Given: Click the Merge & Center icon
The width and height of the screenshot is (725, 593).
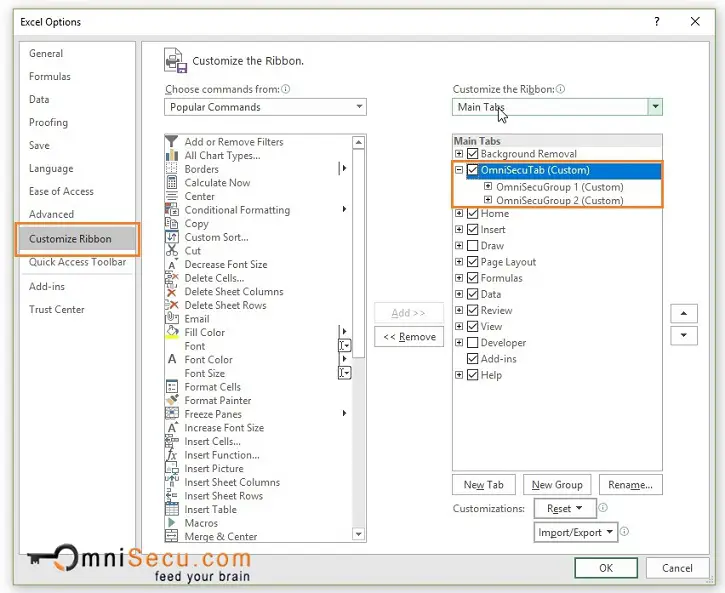Looking at the screenshot, I should [172, 536].
